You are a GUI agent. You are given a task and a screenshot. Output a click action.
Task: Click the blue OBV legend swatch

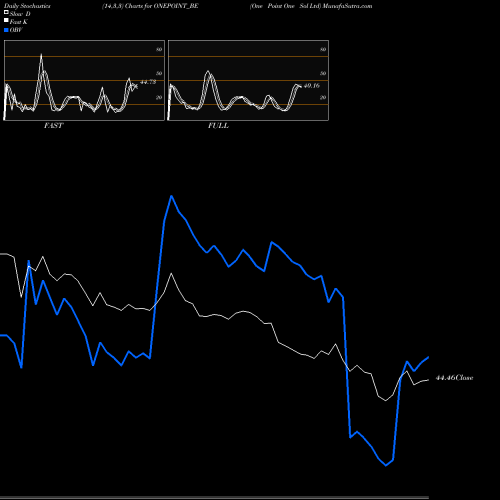[6, 30]
